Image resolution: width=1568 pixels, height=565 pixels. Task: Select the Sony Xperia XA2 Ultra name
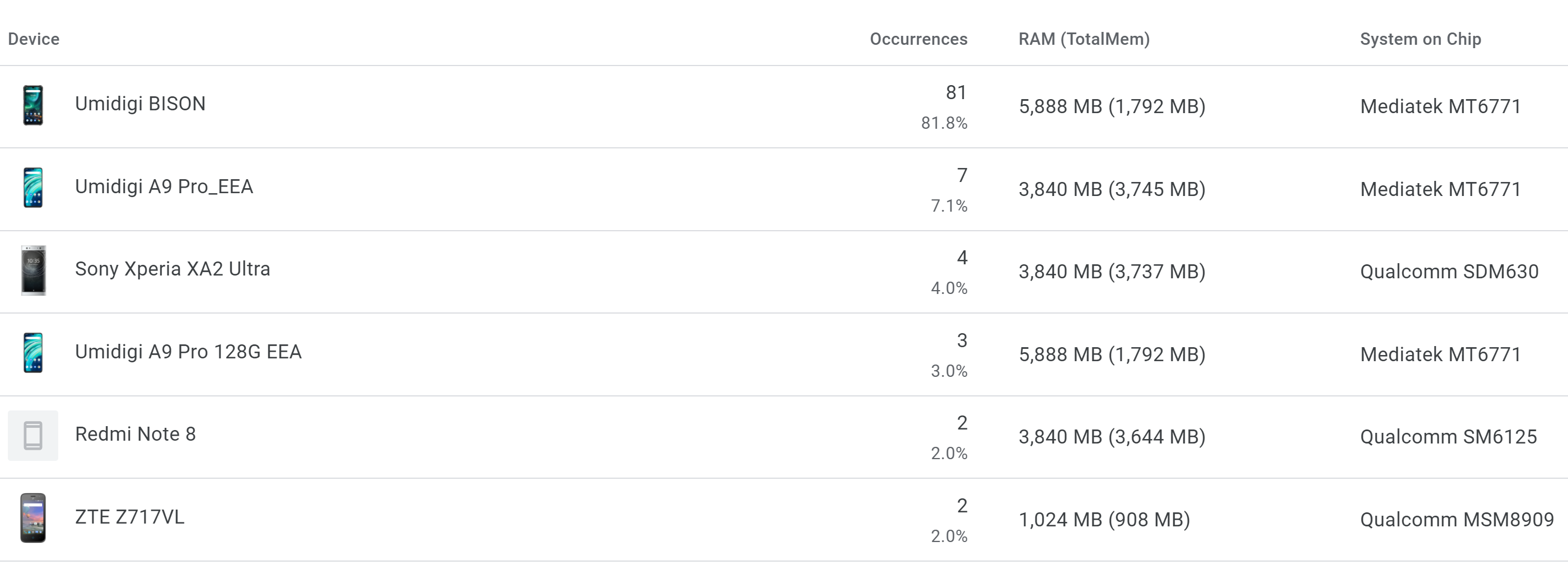pos(172,268)
